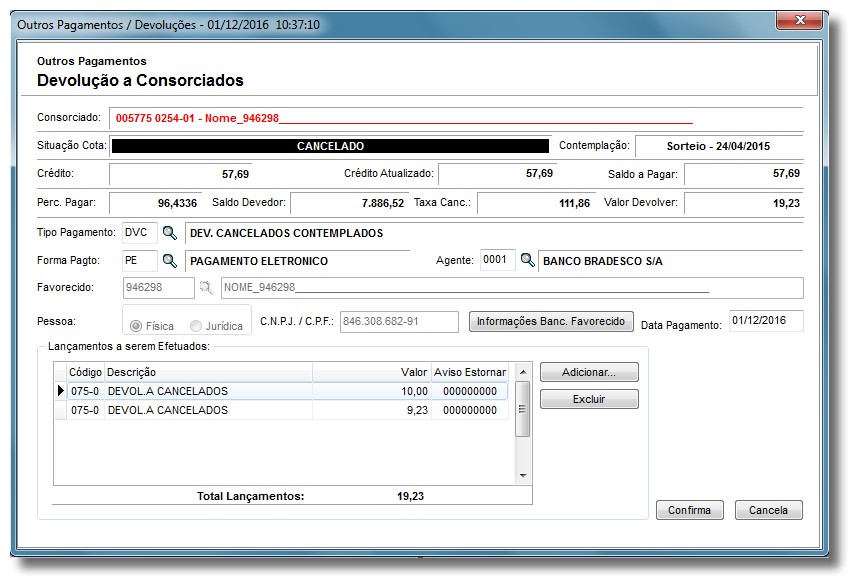Click the CANCELADO status bar
The height and width of the screenshot is (576, 849).
point(330,146)
